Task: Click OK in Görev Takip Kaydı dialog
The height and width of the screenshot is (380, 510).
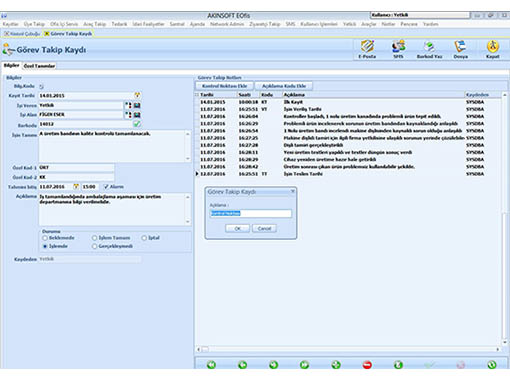Action: coord(237,229)
